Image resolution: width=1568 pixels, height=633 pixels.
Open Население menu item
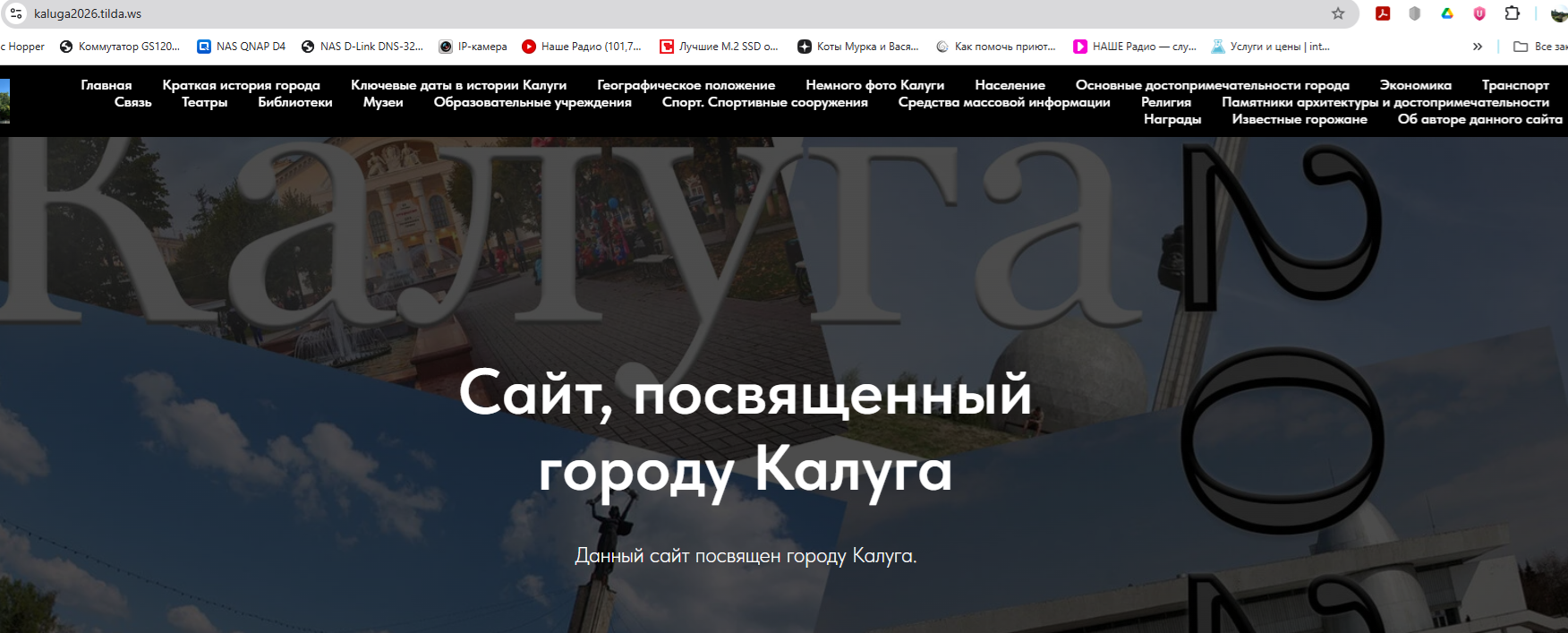pyautogui.click(x=1010, y=85)
